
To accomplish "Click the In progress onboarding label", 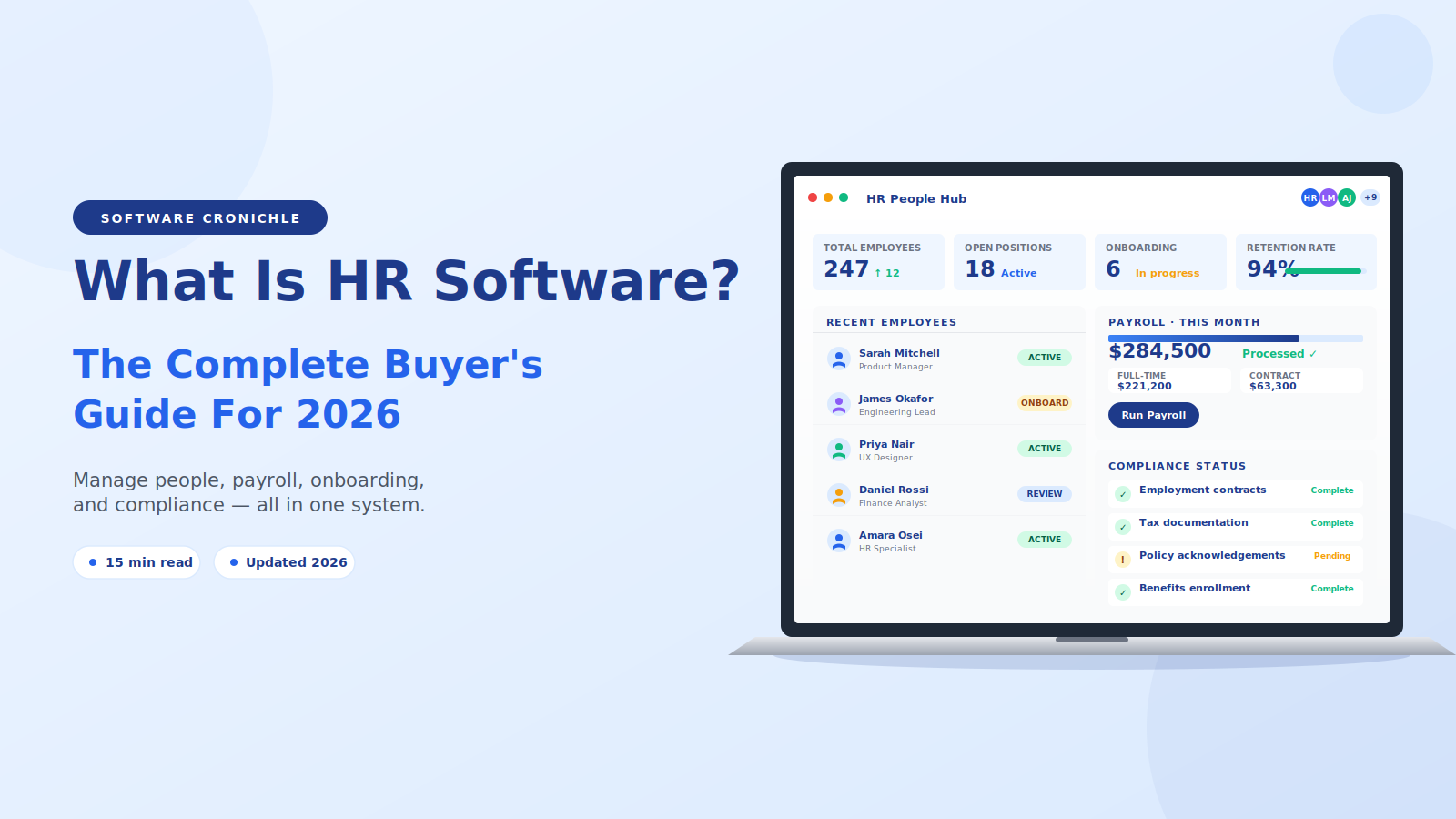I will coord(1168,273).
